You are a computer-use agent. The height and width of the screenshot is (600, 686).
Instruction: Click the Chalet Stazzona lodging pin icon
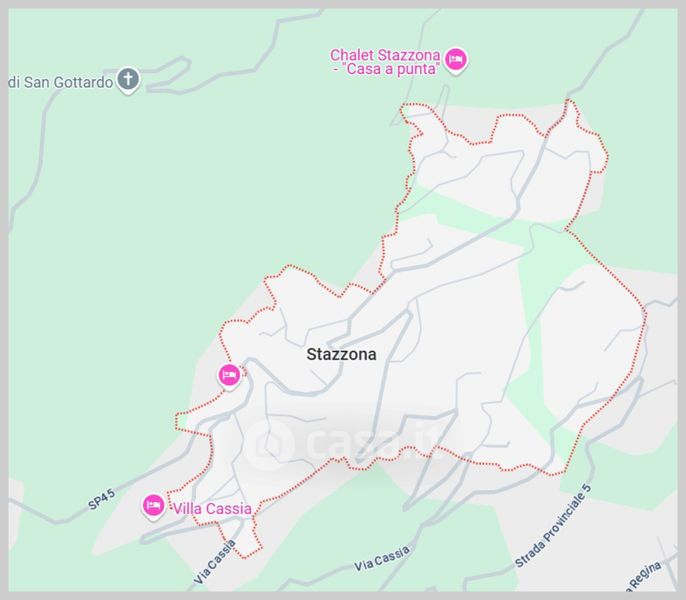pos(455,60)
